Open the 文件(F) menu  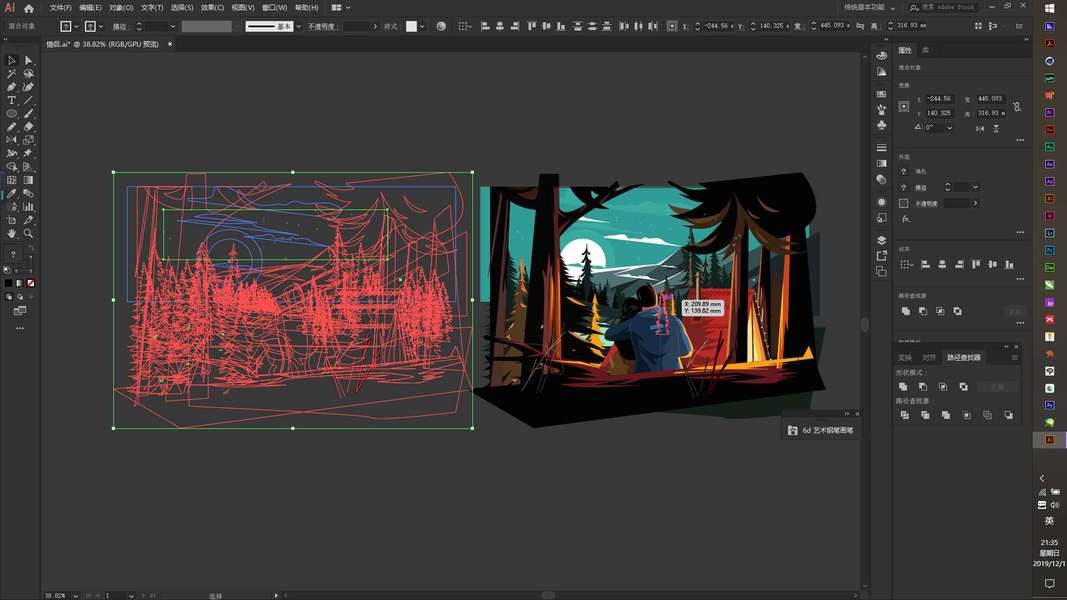[x=61, y=7]
